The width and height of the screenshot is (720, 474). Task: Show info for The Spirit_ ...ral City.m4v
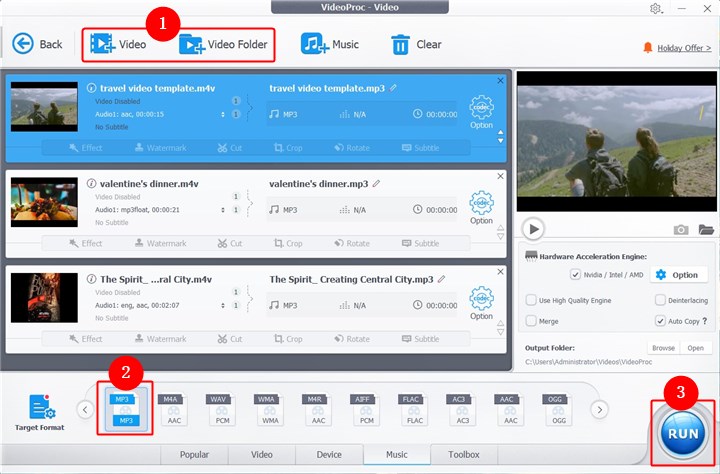(91, 279)
